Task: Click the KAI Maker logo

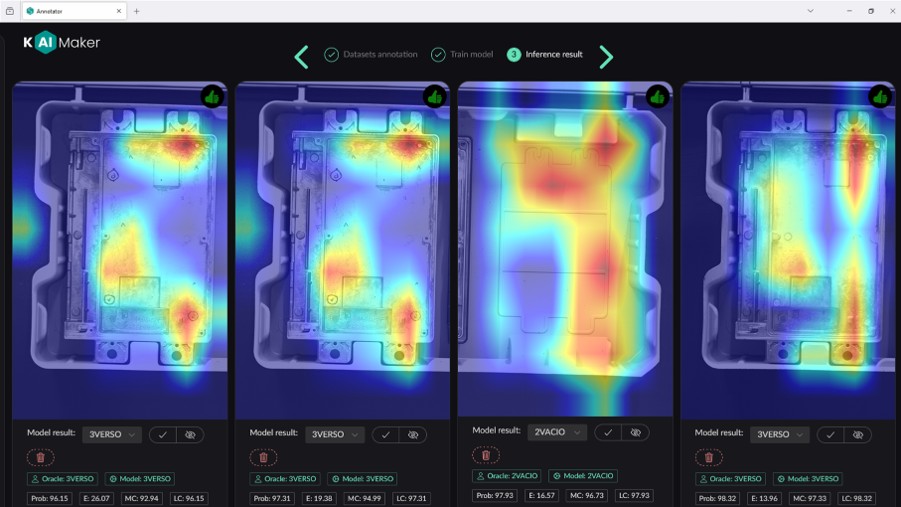Action: click(x=62, y=43)
